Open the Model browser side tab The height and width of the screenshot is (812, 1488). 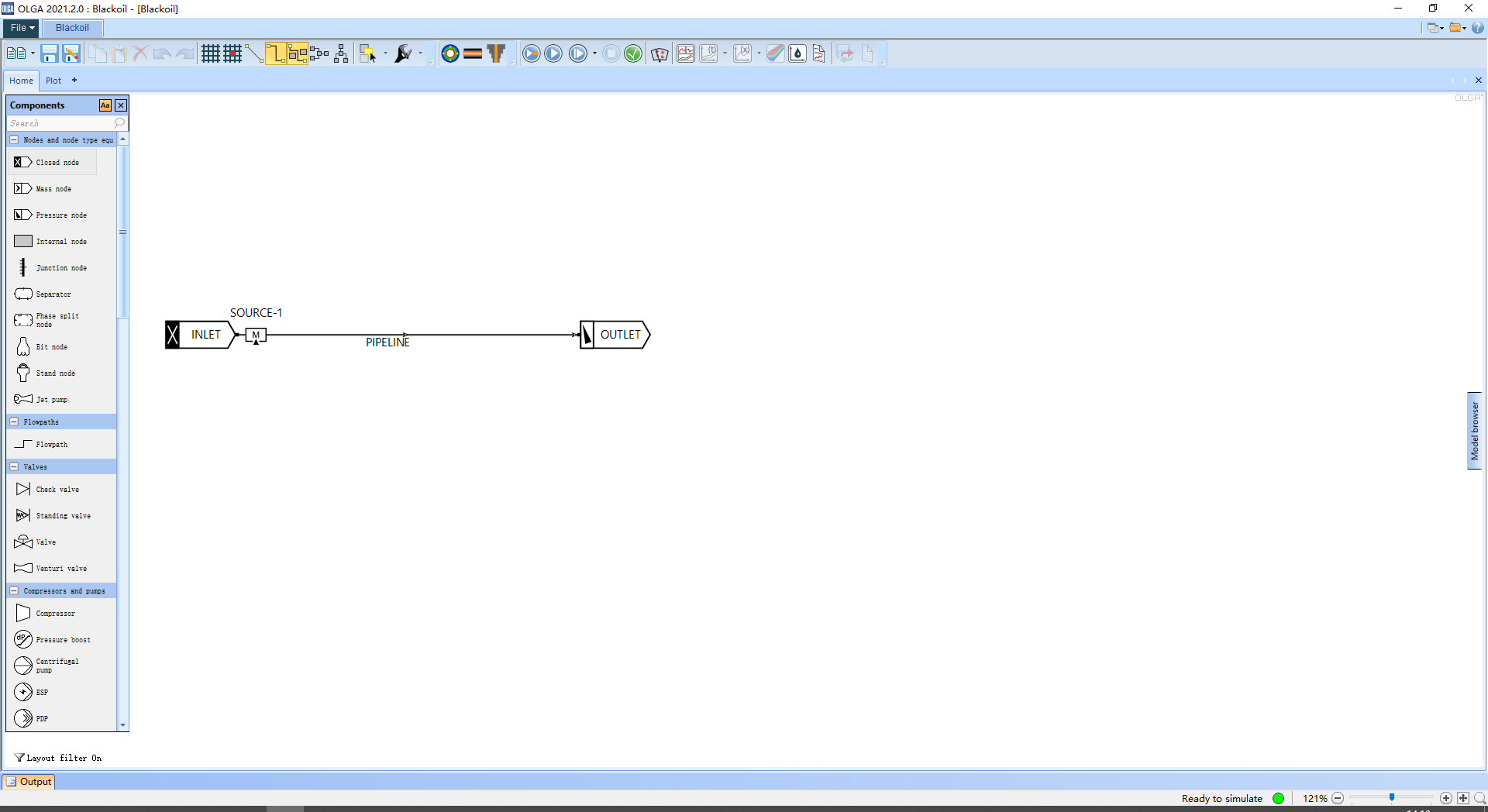[x=1474, y=431]
